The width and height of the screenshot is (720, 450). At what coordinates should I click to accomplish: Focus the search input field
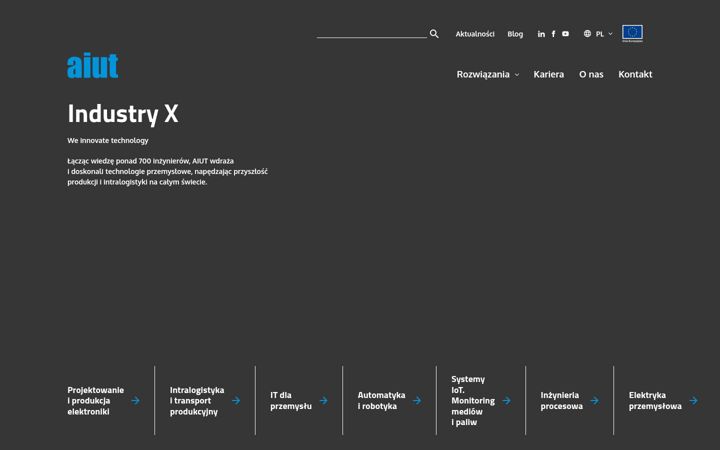tap(372, 34)
